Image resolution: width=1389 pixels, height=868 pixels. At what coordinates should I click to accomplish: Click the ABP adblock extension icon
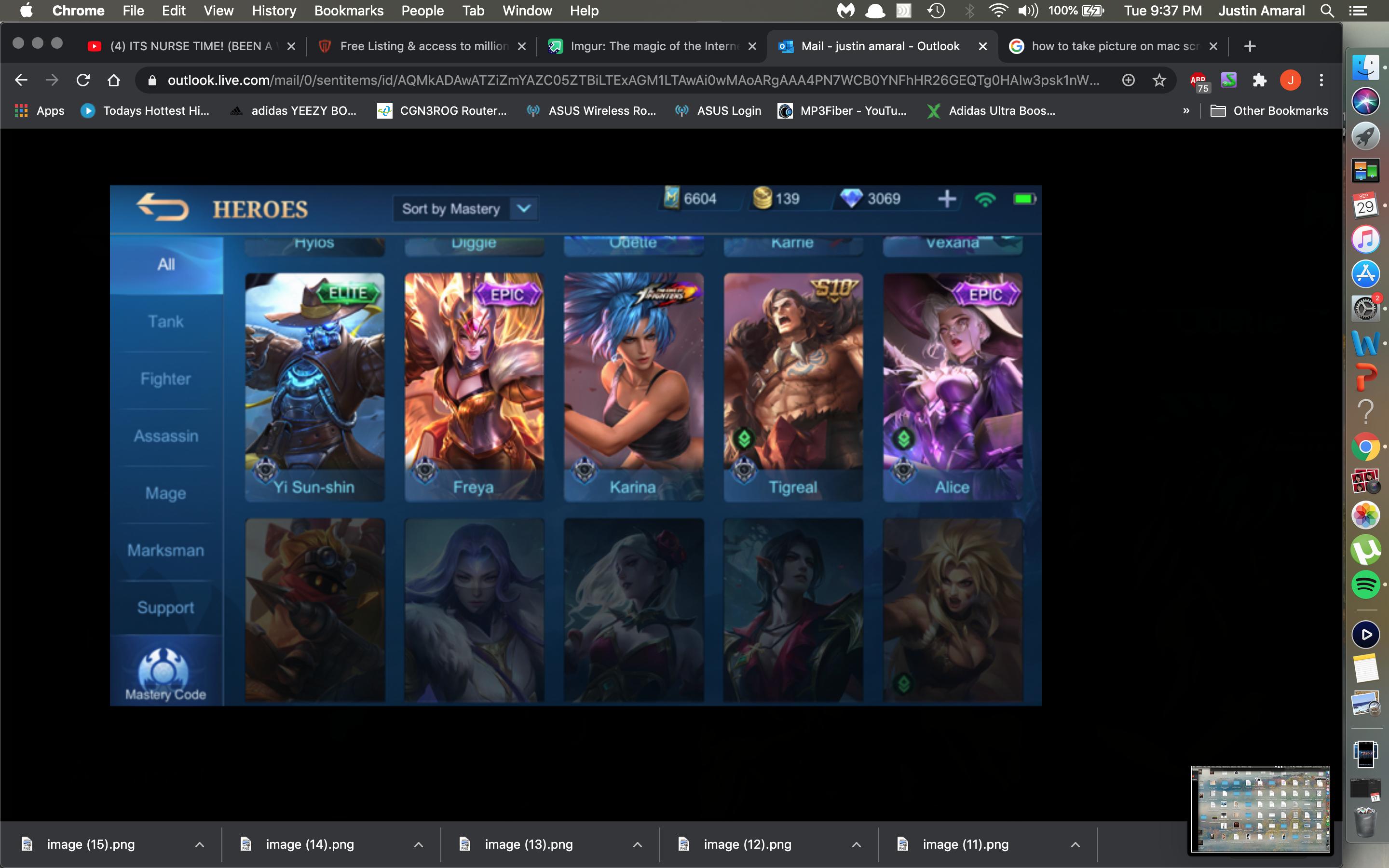[1199, 82]
